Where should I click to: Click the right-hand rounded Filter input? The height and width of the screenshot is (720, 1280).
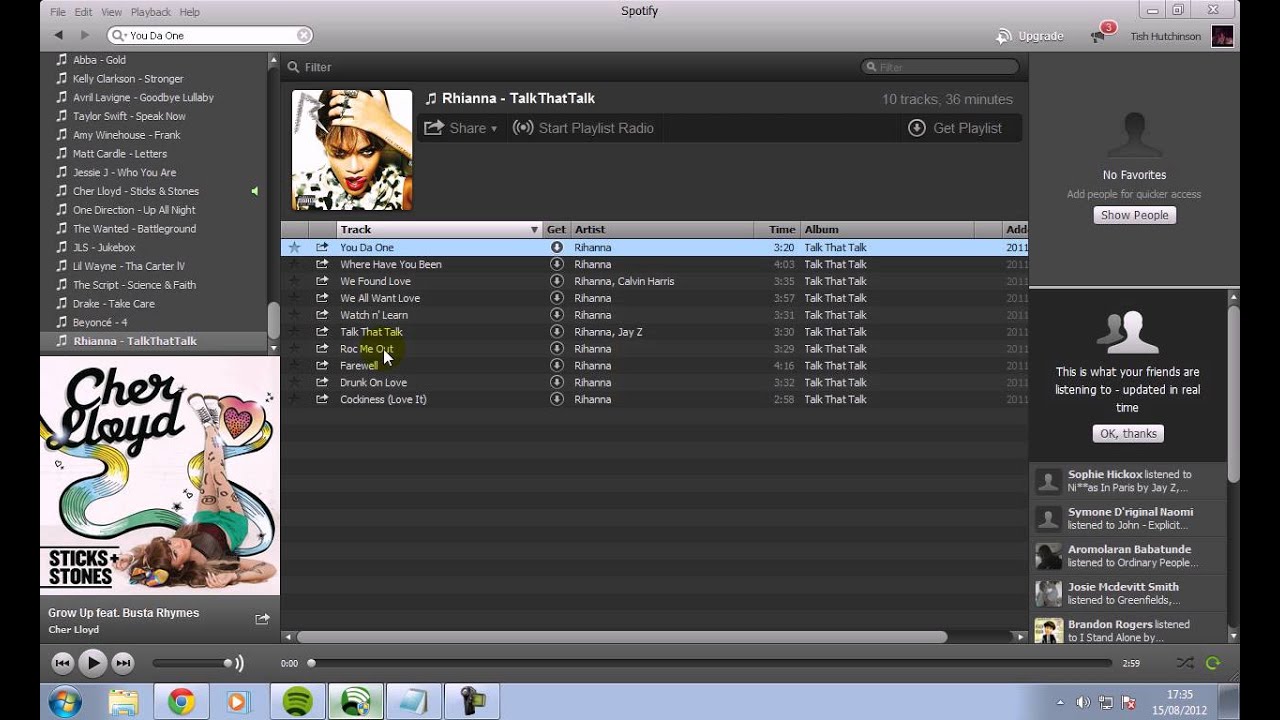(940, 67)
